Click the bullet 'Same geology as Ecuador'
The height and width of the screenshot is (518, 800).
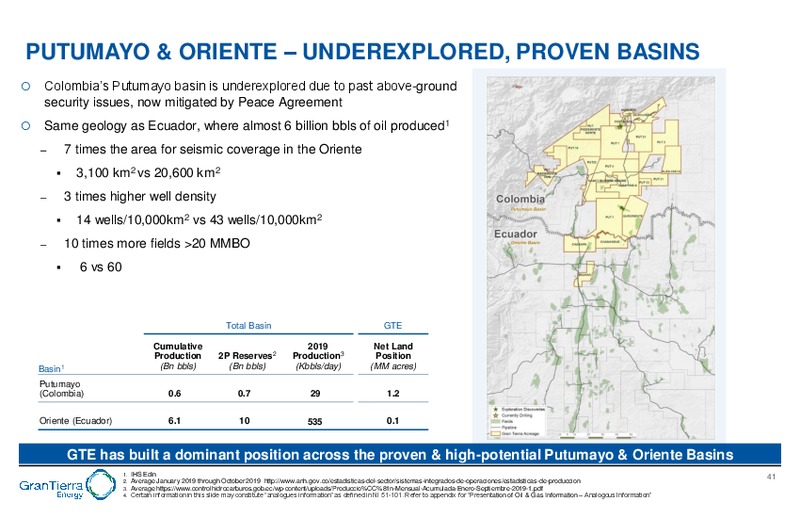pyautogui.click(x=246, y=126)
